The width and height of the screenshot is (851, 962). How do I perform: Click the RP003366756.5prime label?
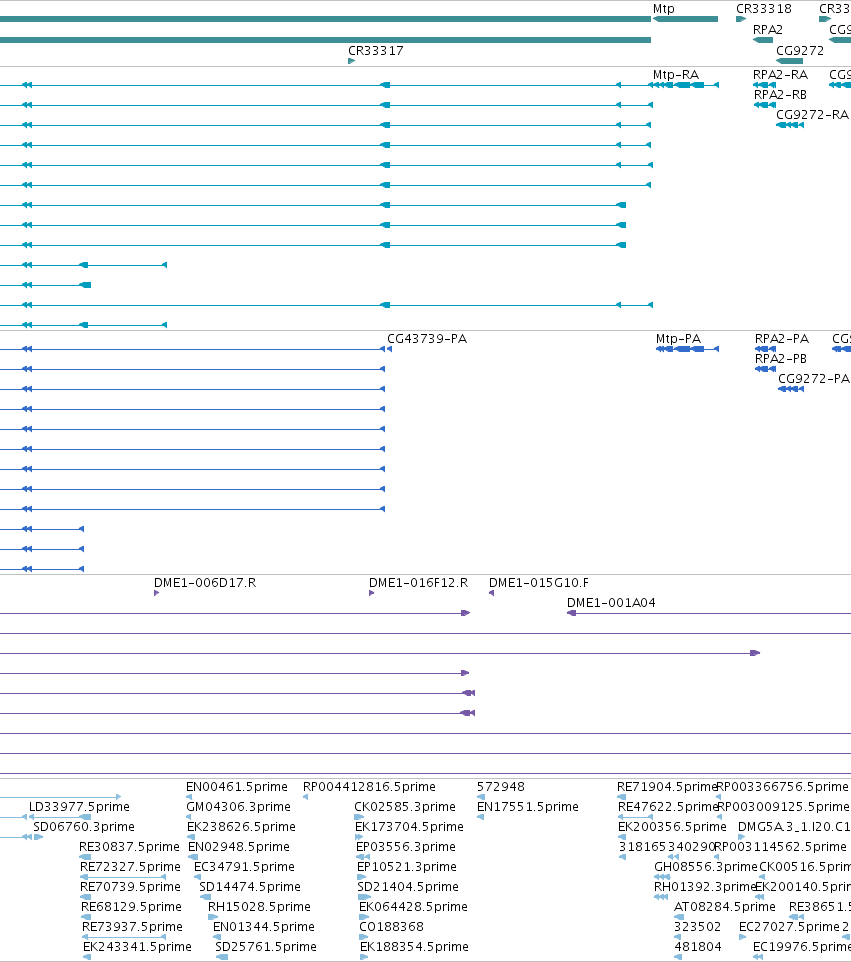pyautogui.click(x=782, y=787)
